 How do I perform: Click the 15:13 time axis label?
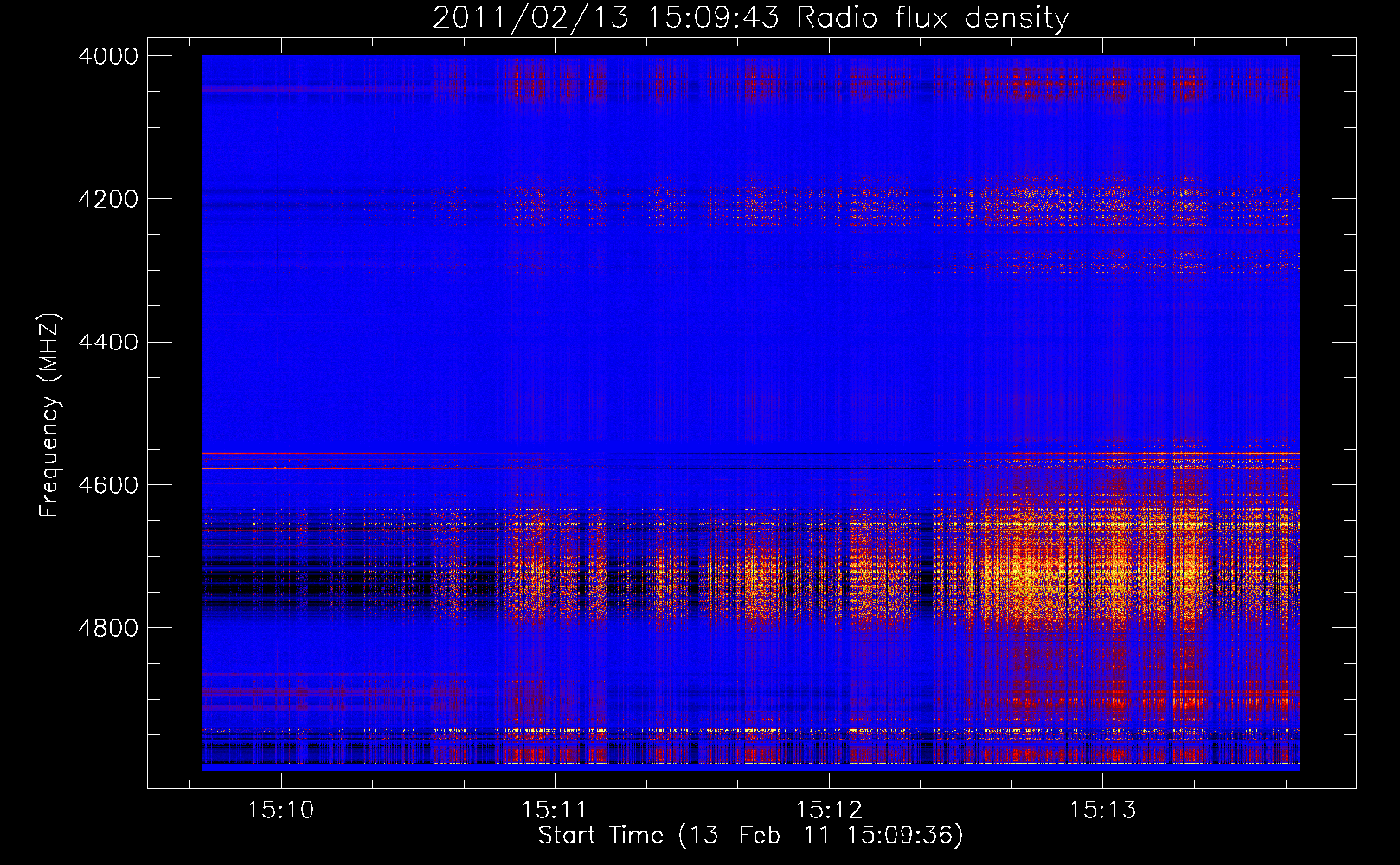coord(1102,811)
